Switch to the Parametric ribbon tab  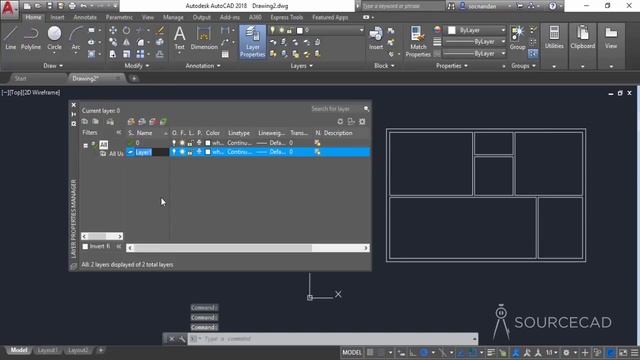(119, 18)
